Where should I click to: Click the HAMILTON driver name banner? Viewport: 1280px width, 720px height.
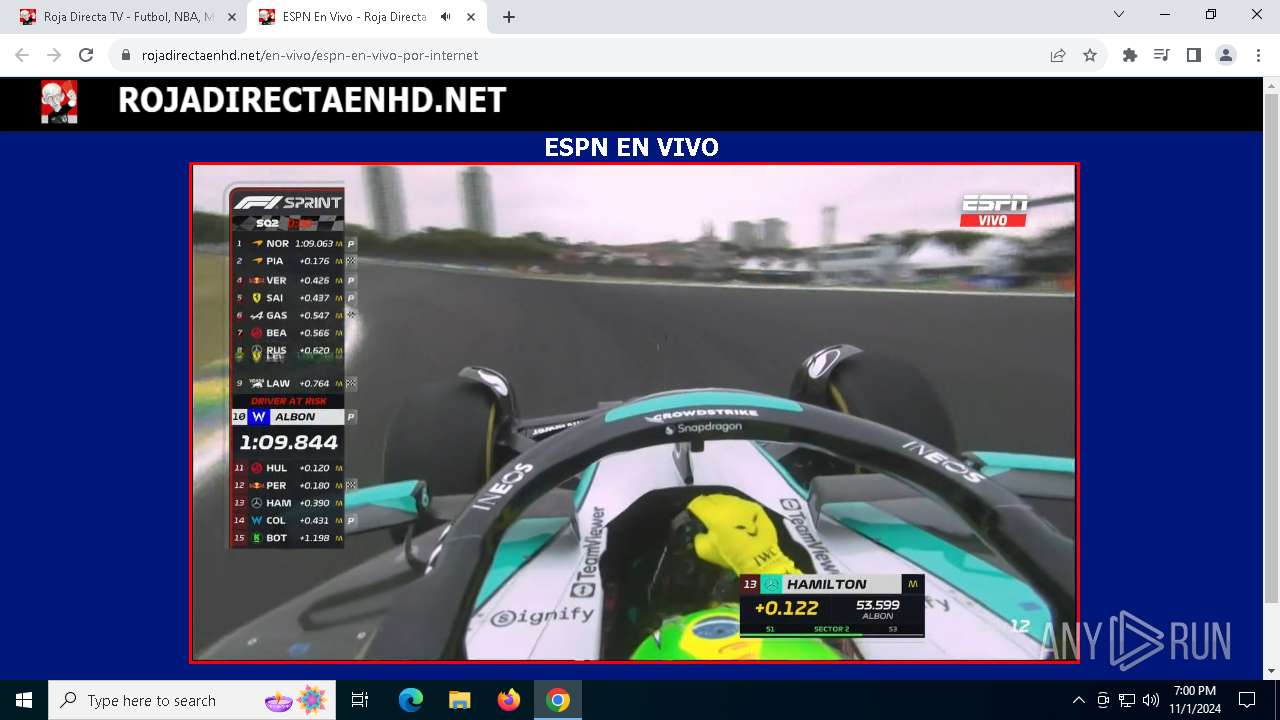point(832,584)
